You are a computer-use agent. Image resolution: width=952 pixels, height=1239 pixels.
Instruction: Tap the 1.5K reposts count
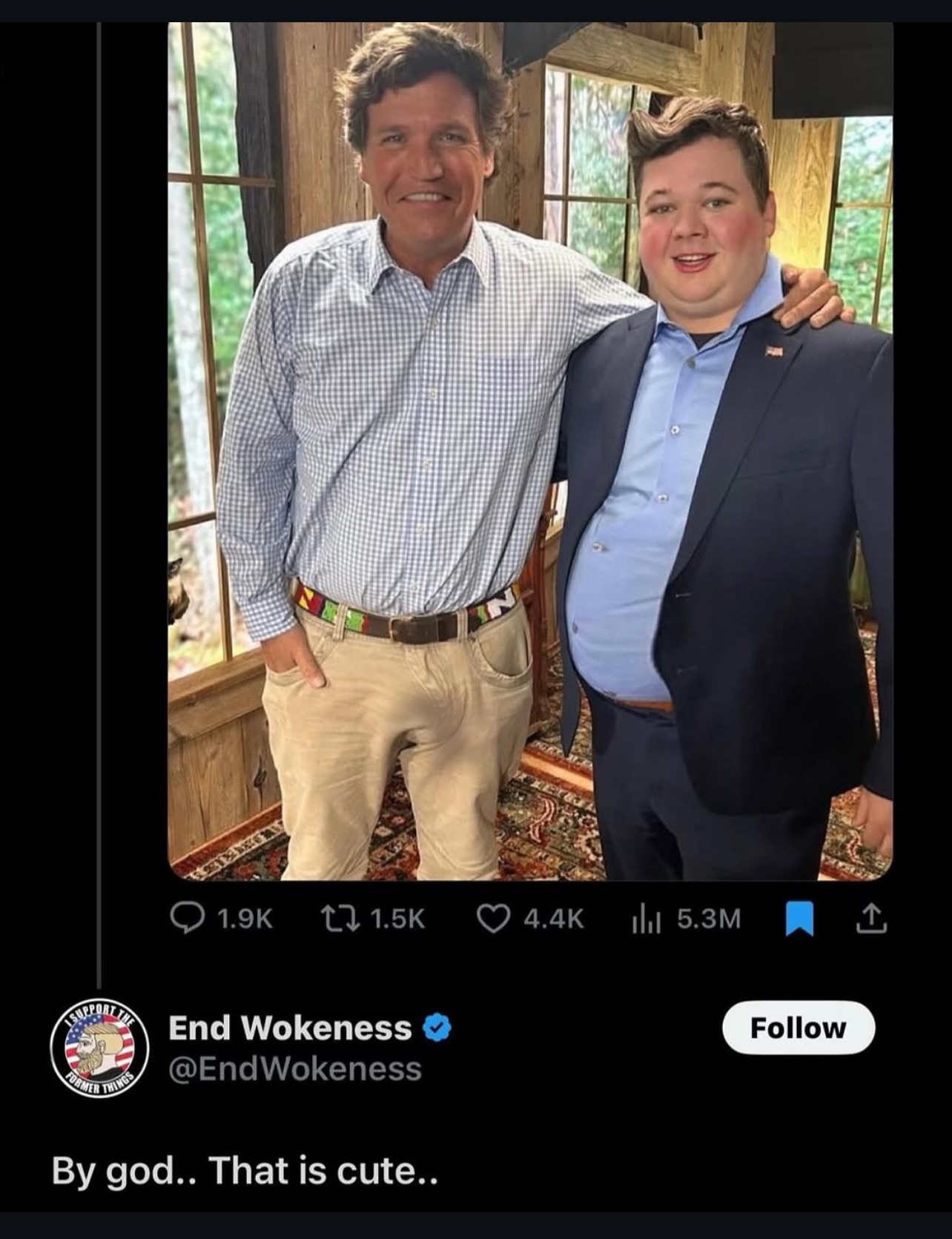coord(397,919)
